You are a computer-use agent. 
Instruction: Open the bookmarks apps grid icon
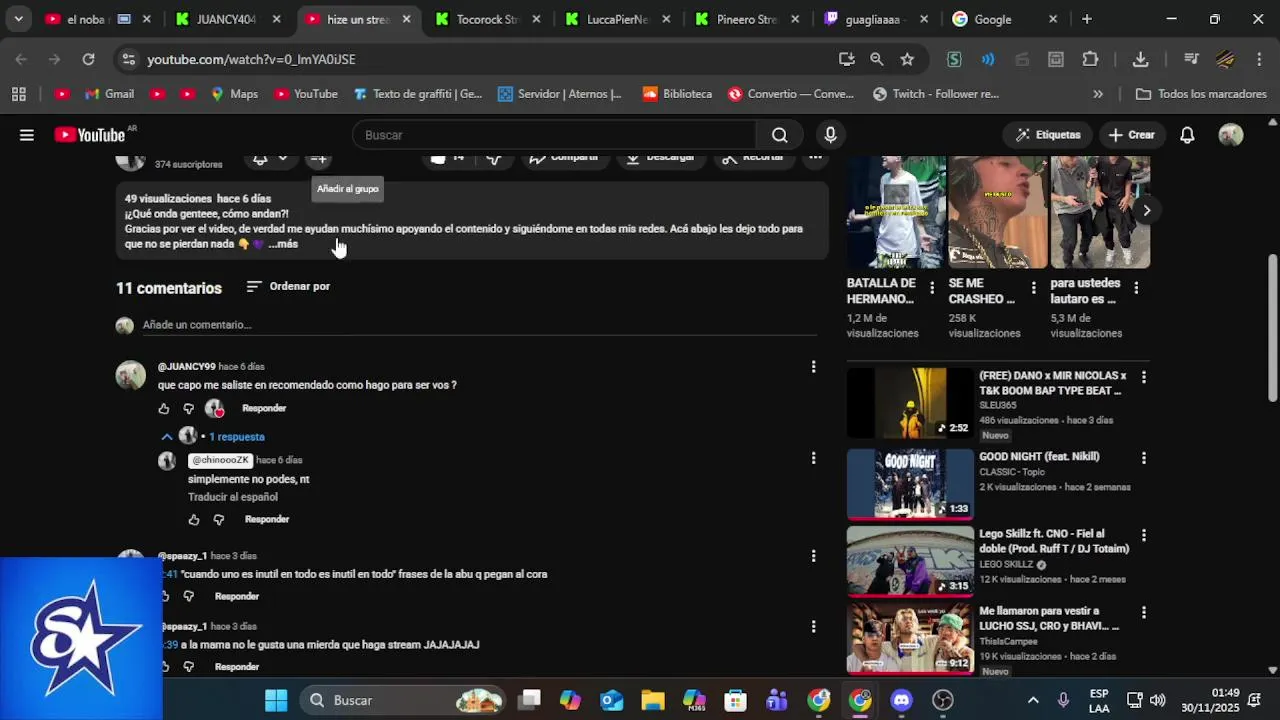[19, 94]
